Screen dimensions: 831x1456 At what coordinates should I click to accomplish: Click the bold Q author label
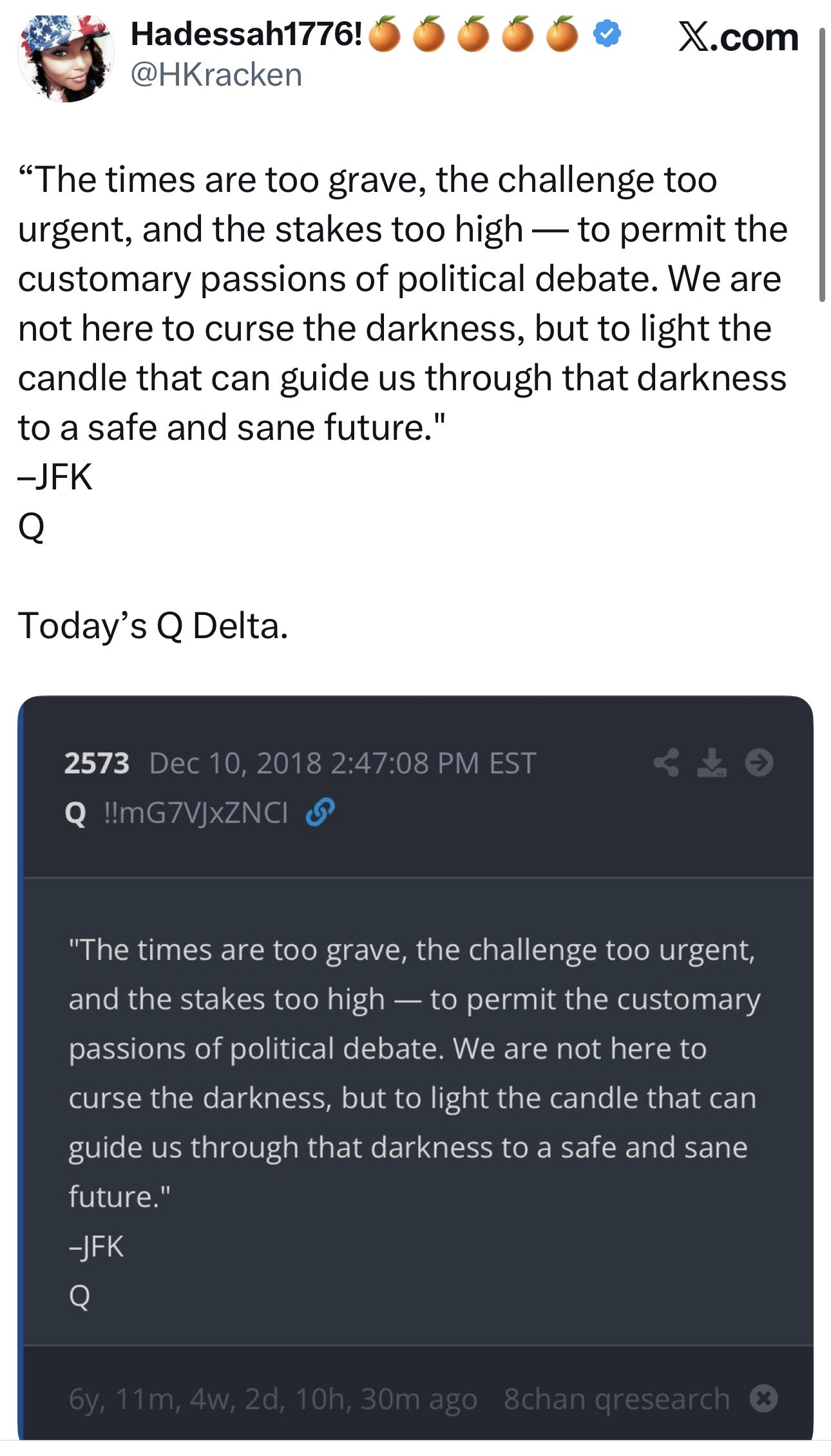pos(75,813)
